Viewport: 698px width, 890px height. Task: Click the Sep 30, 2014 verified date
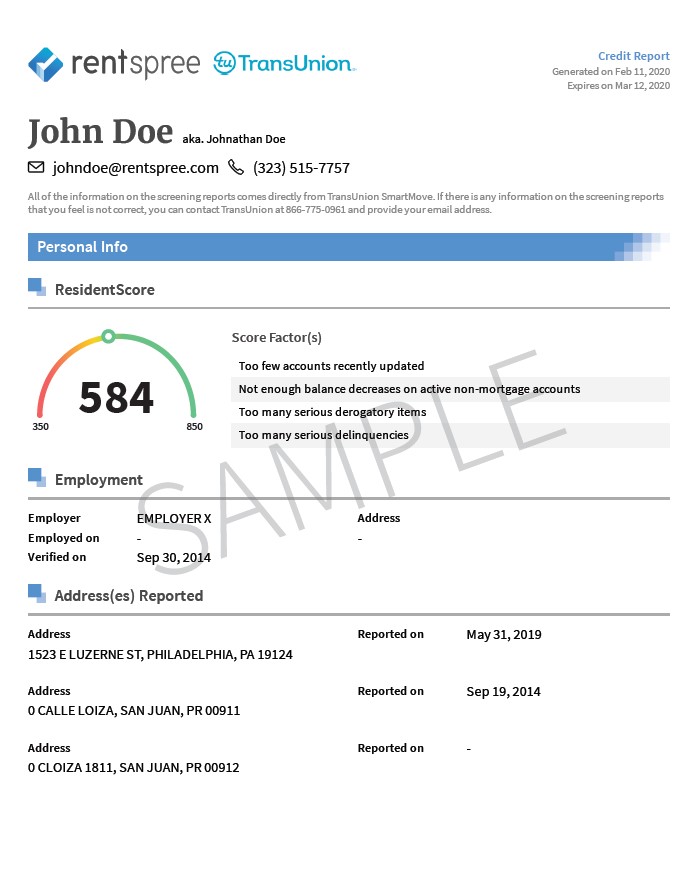coord(174,558)
